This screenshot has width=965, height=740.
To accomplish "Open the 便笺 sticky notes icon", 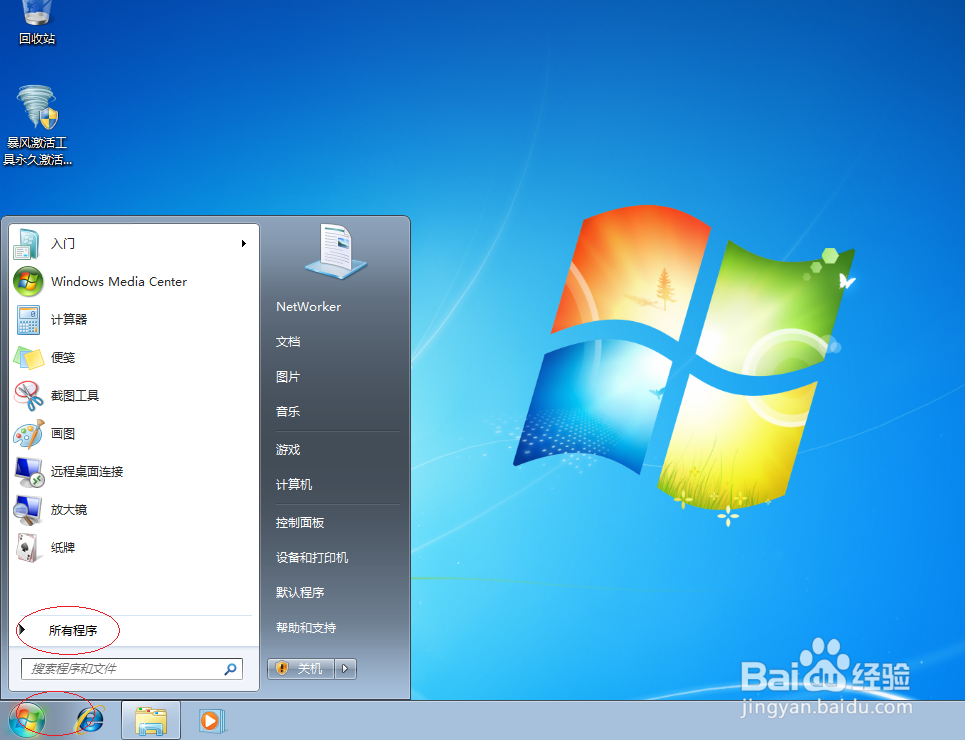I will (28, 358).
